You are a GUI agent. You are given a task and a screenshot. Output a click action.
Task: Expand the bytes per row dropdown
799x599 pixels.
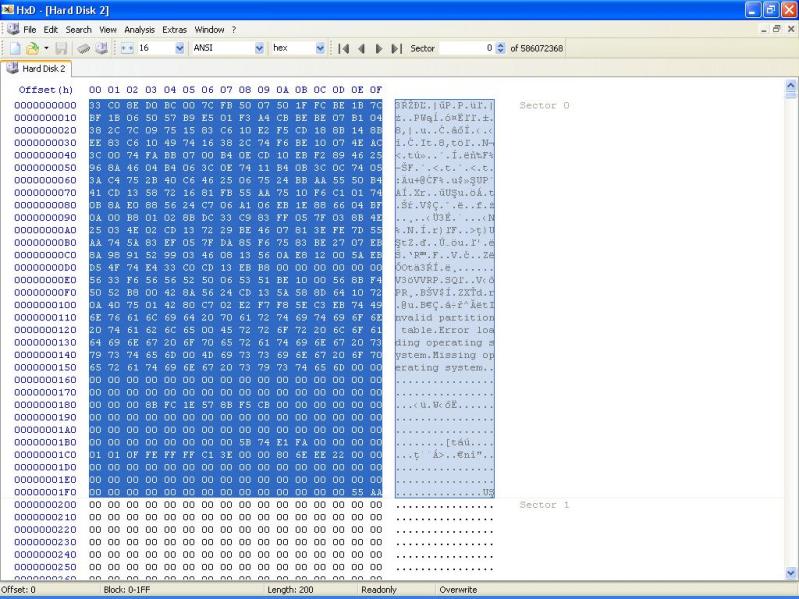click(180, 48)
